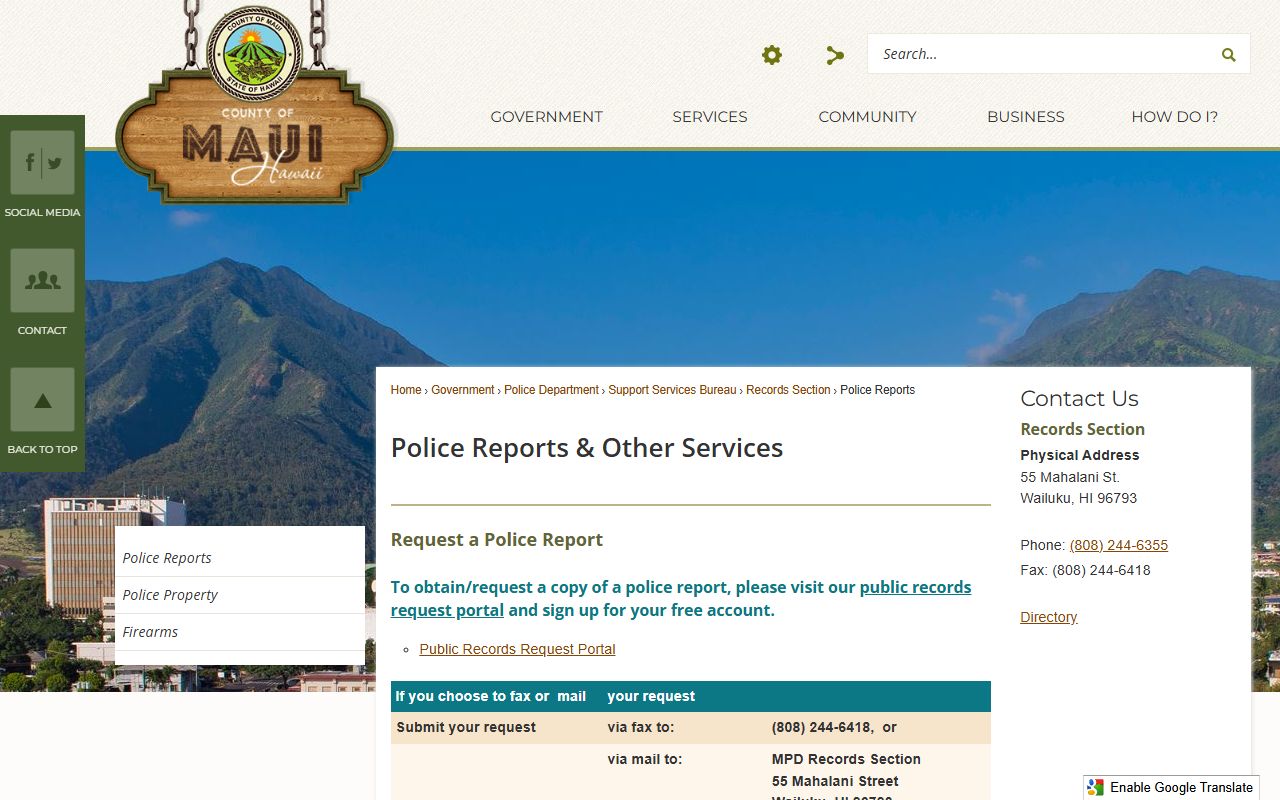Open Police Department breadcrumb link
1280x800 pixels.
[x=552, y=390]
